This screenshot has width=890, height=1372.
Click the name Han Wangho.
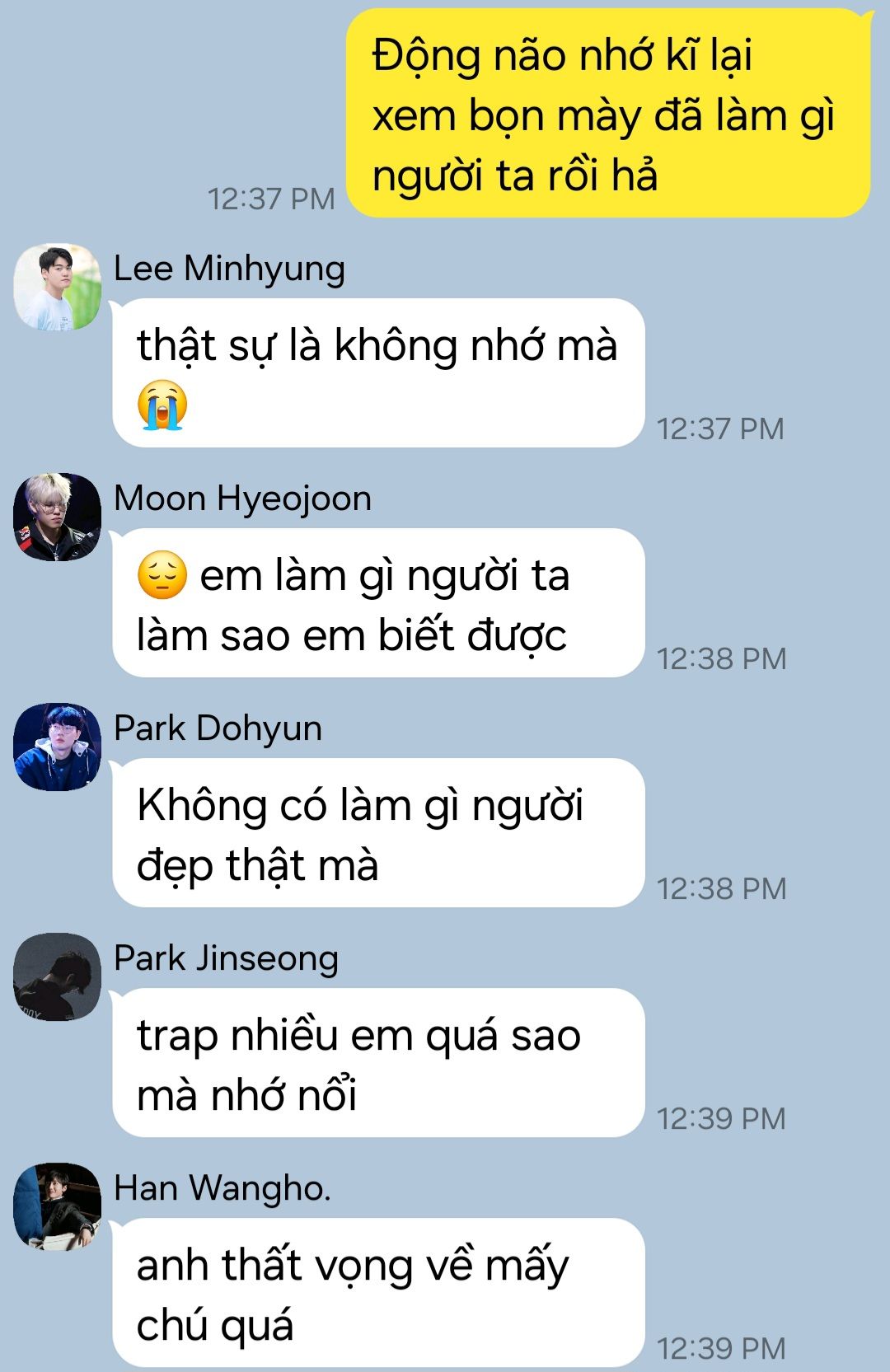click(222, 1189)
